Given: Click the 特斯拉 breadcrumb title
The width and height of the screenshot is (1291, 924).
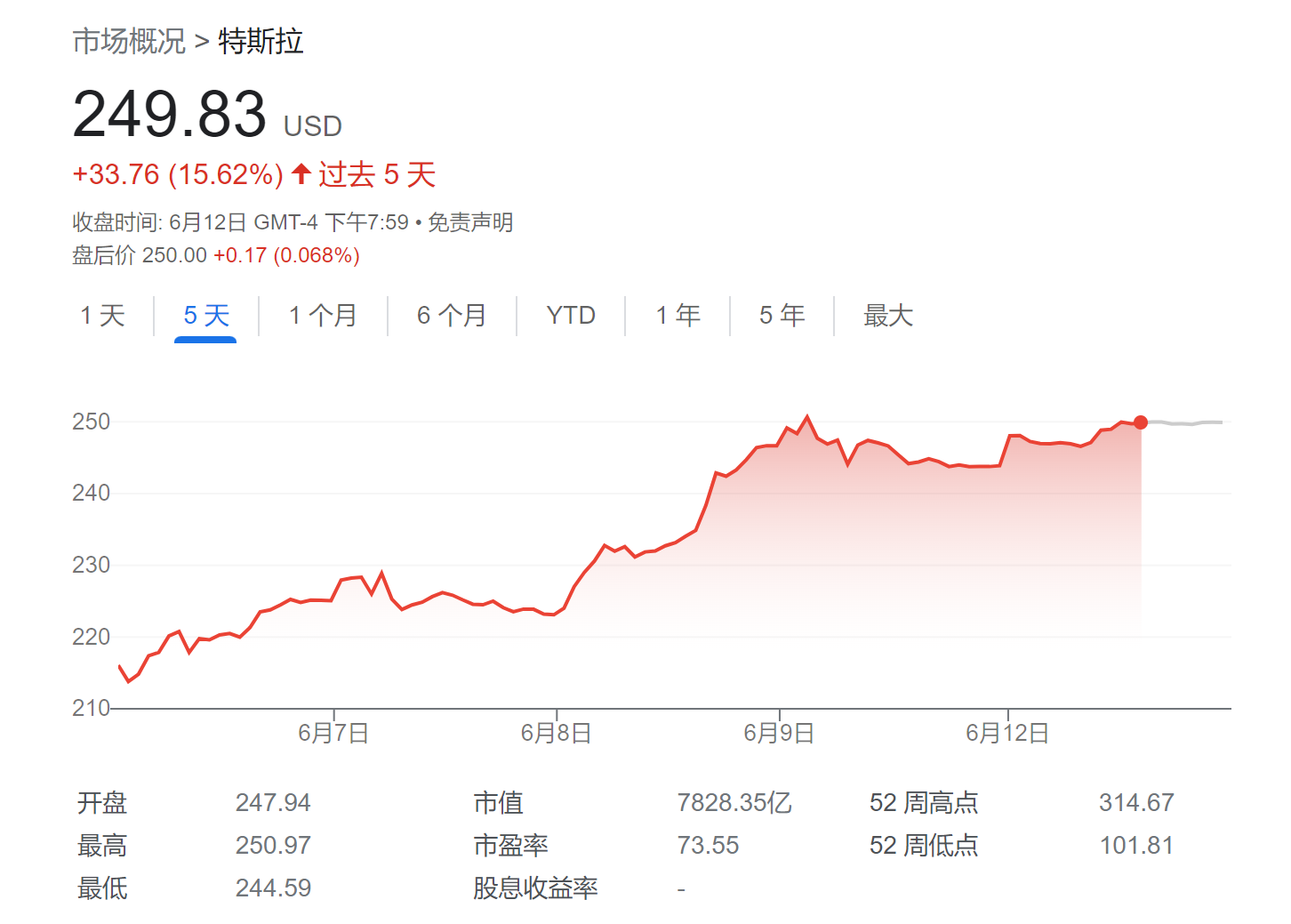Looking at the screenshot, I should [261, 41].
